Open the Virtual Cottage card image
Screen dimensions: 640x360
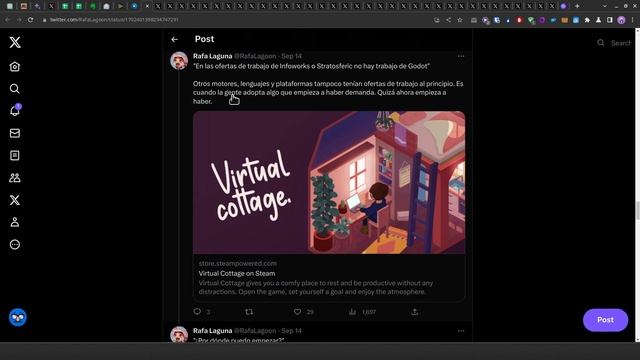point(329,182)
